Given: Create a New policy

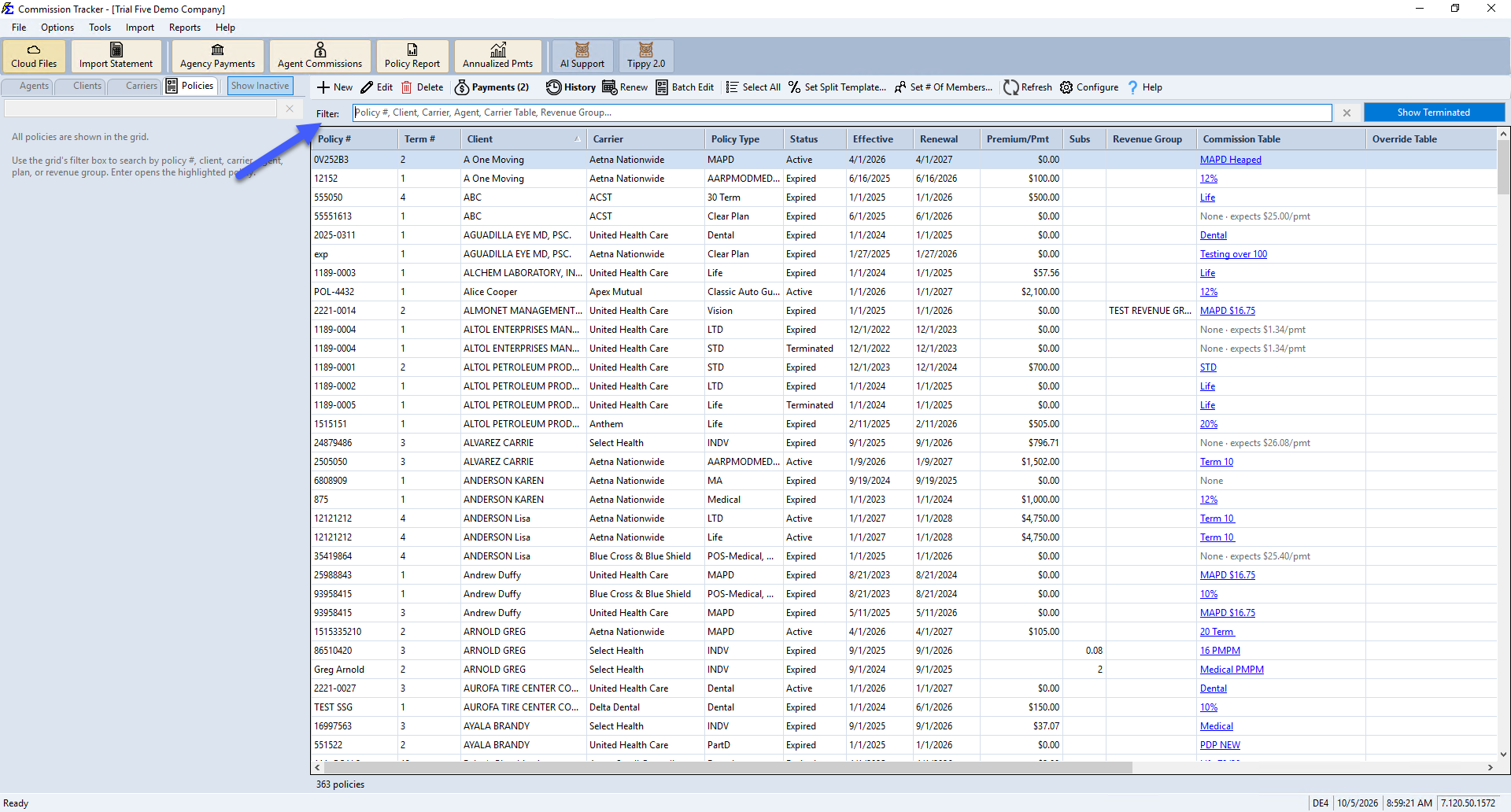Looking at the screenshot, I should 334,87.
